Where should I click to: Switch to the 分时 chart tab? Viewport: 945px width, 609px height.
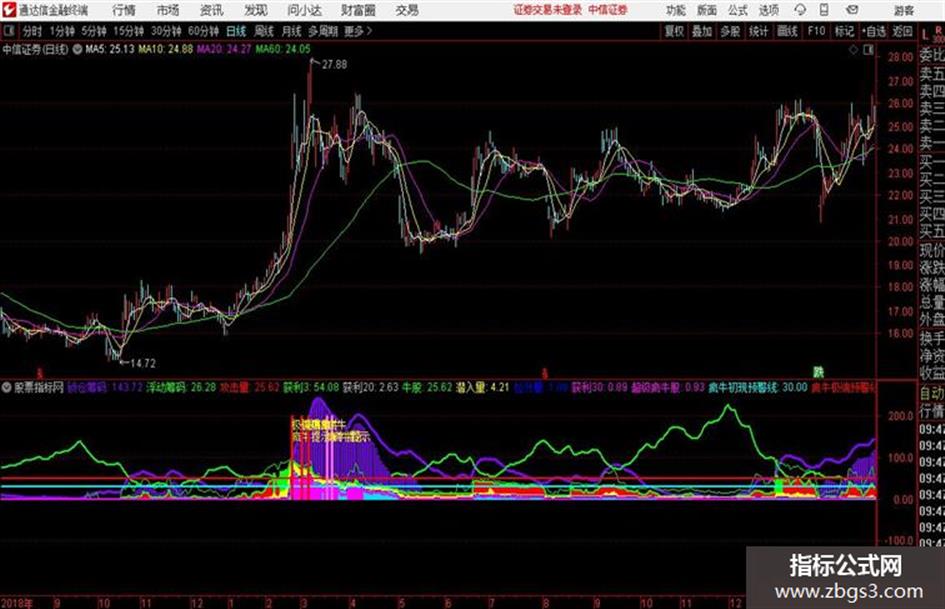click(x=33, y=31)
